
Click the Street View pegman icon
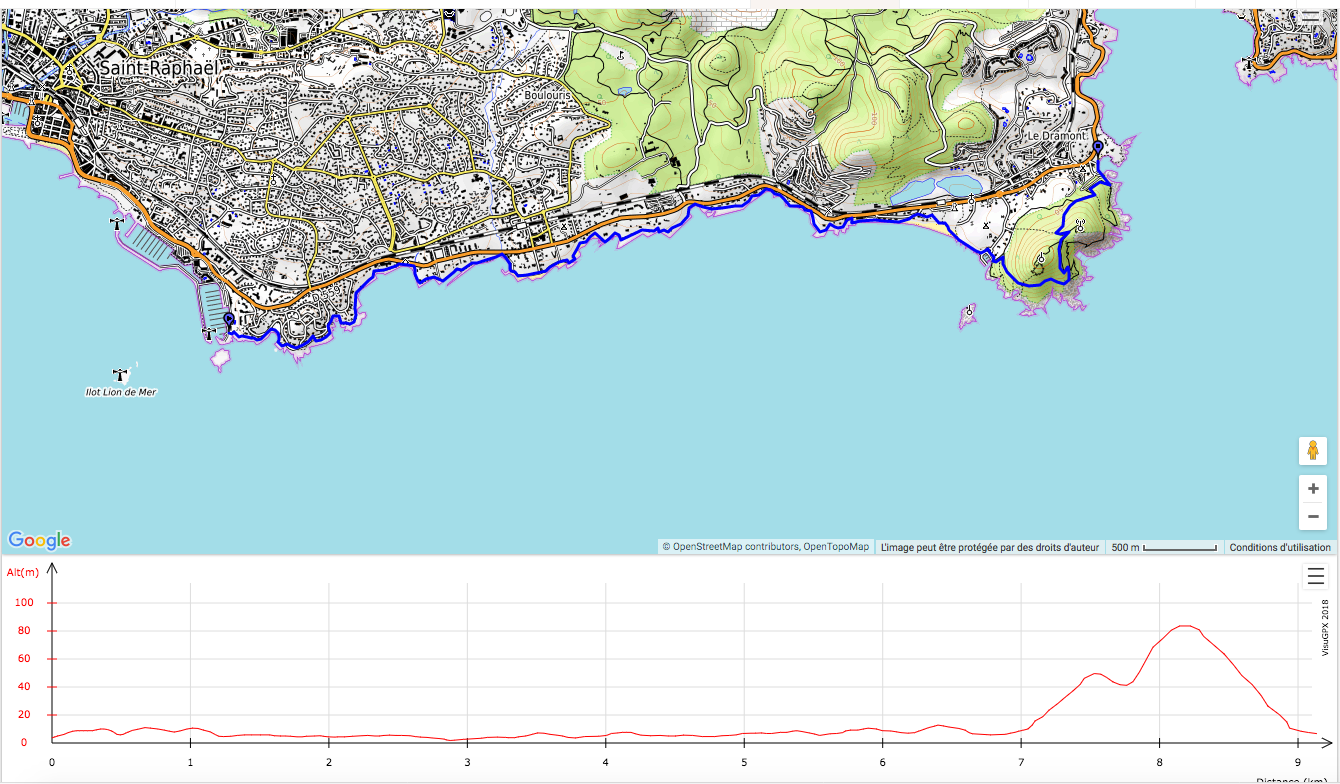(x=1313, y=451)
